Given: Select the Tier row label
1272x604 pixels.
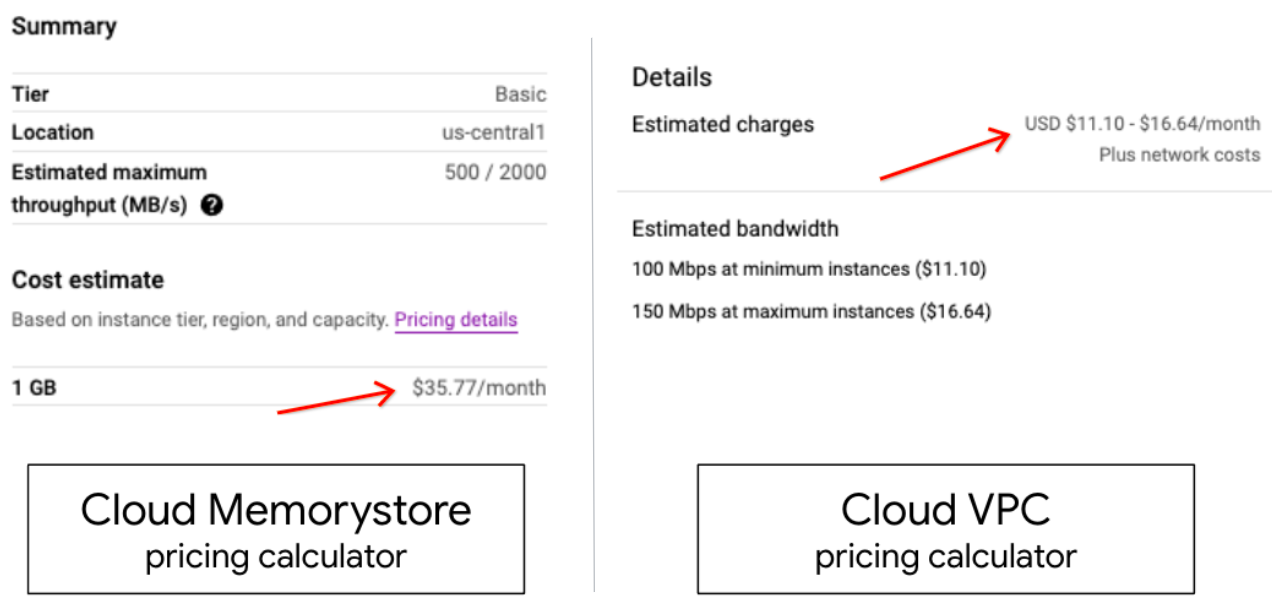Looking at the screenshot, I should pyautogui.click(x=30, y=94).
